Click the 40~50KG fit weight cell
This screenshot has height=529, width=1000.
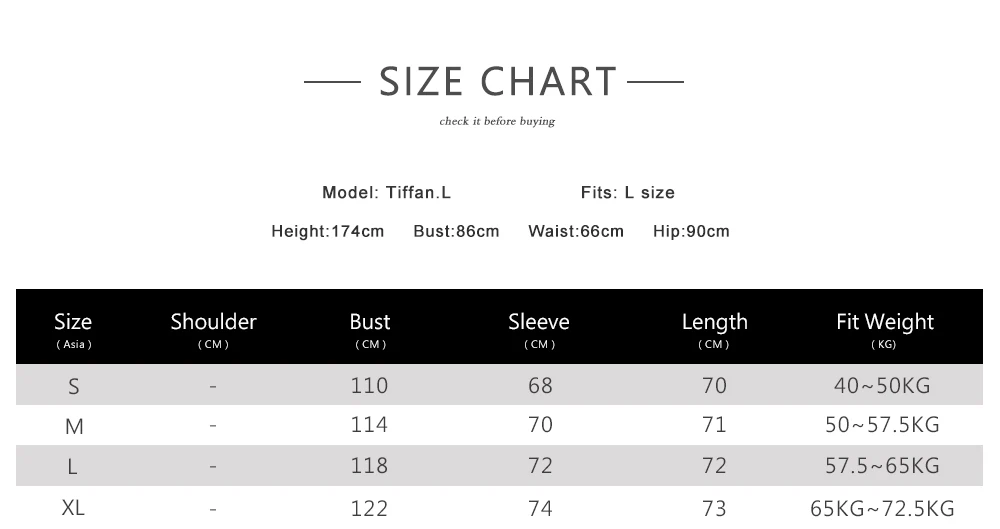point(882,385)
